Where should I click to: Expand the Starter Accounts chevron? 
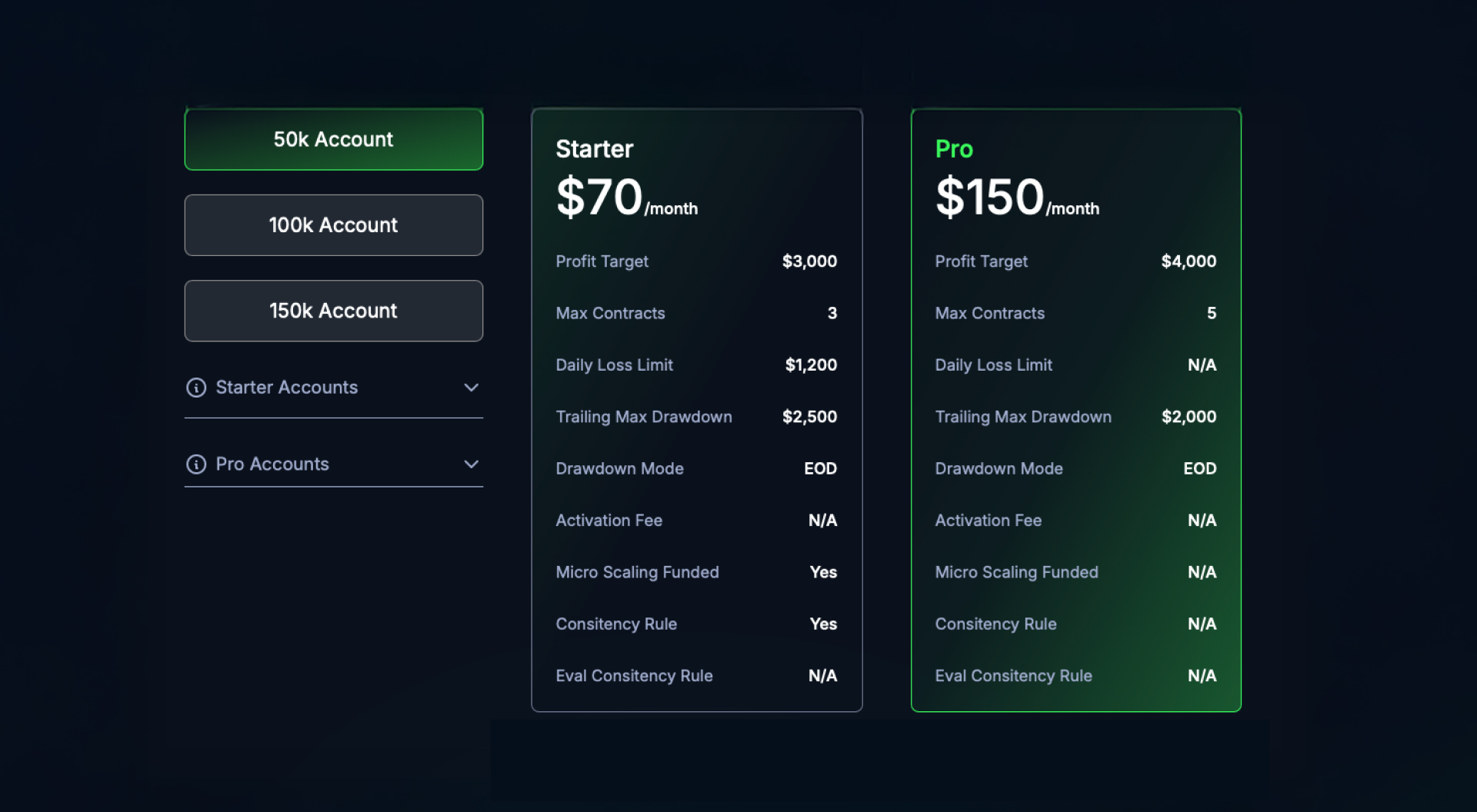coord(472,388)
